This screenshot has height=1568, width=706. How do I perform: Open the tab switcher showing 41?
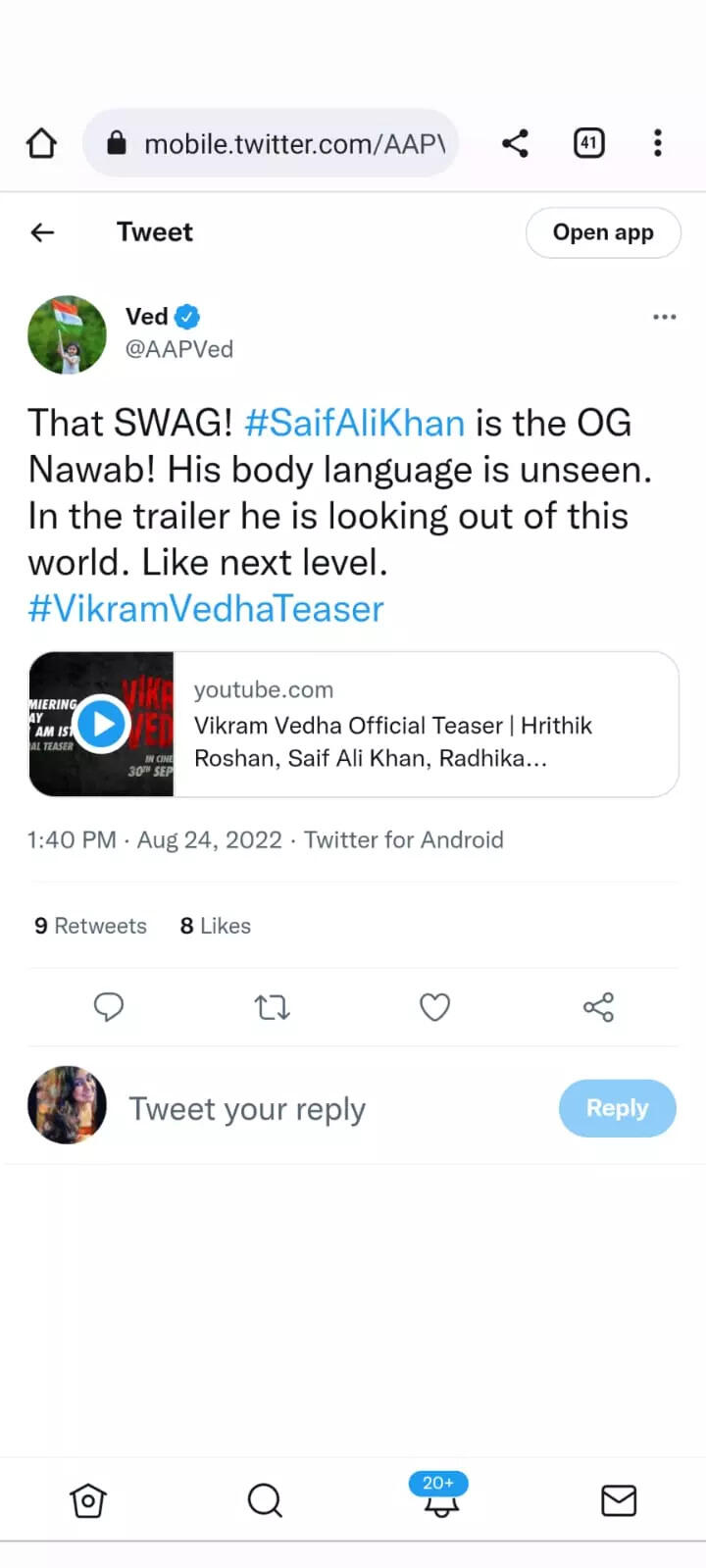(x=588, y=143)
